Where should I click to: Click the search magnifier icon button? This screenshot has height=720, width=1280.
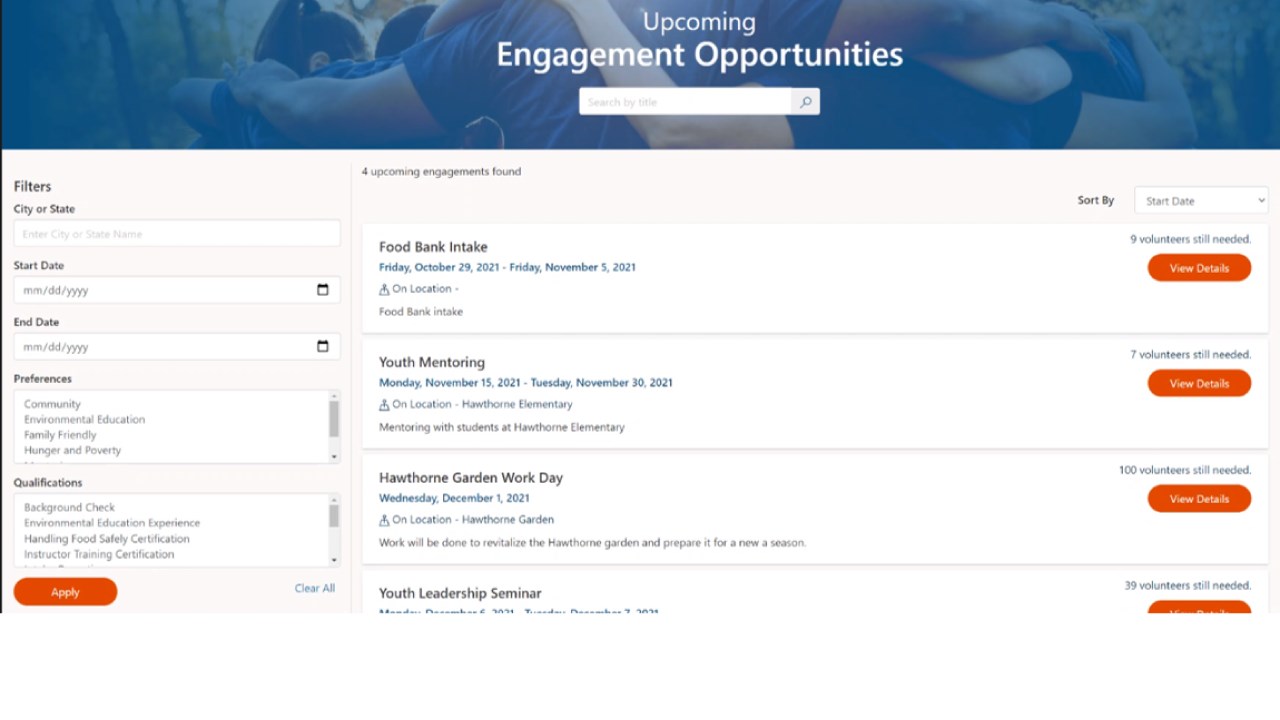(x=805, y=102)
